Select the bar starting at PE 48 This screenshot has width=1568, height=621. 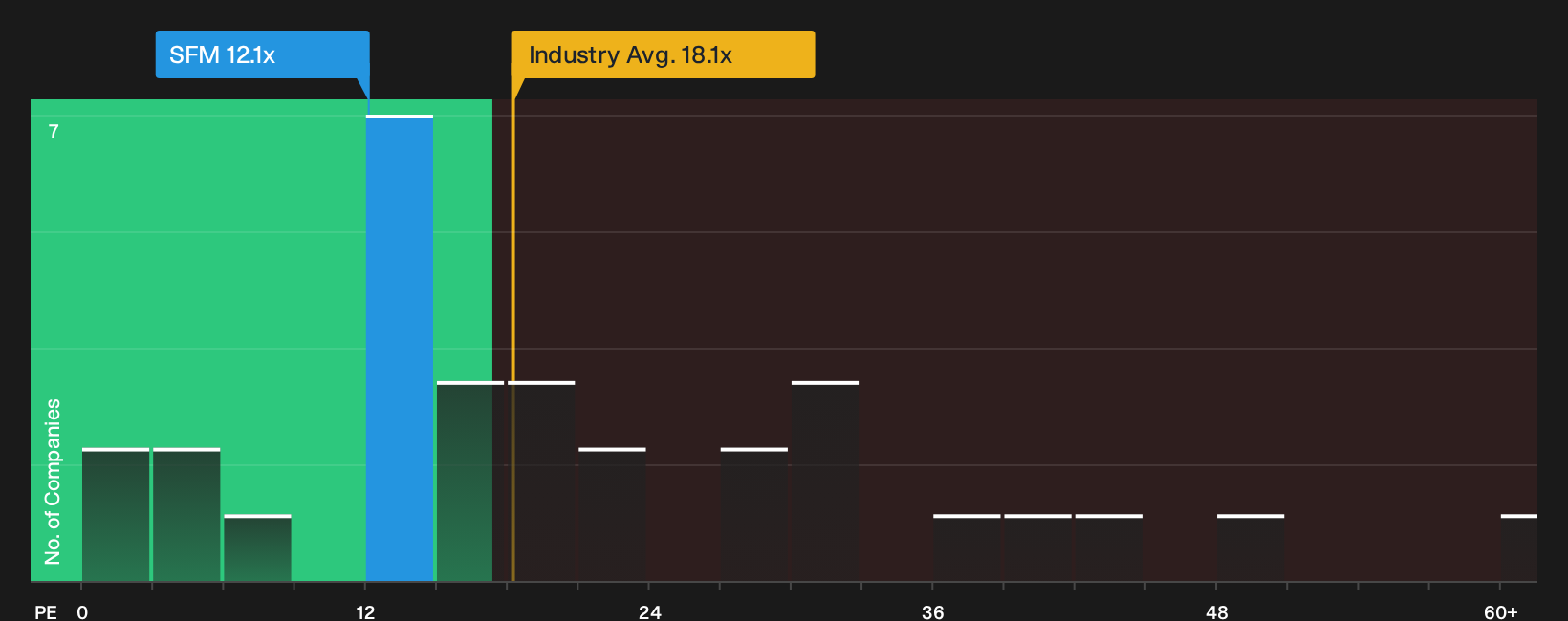click(x=1251, y=547)
